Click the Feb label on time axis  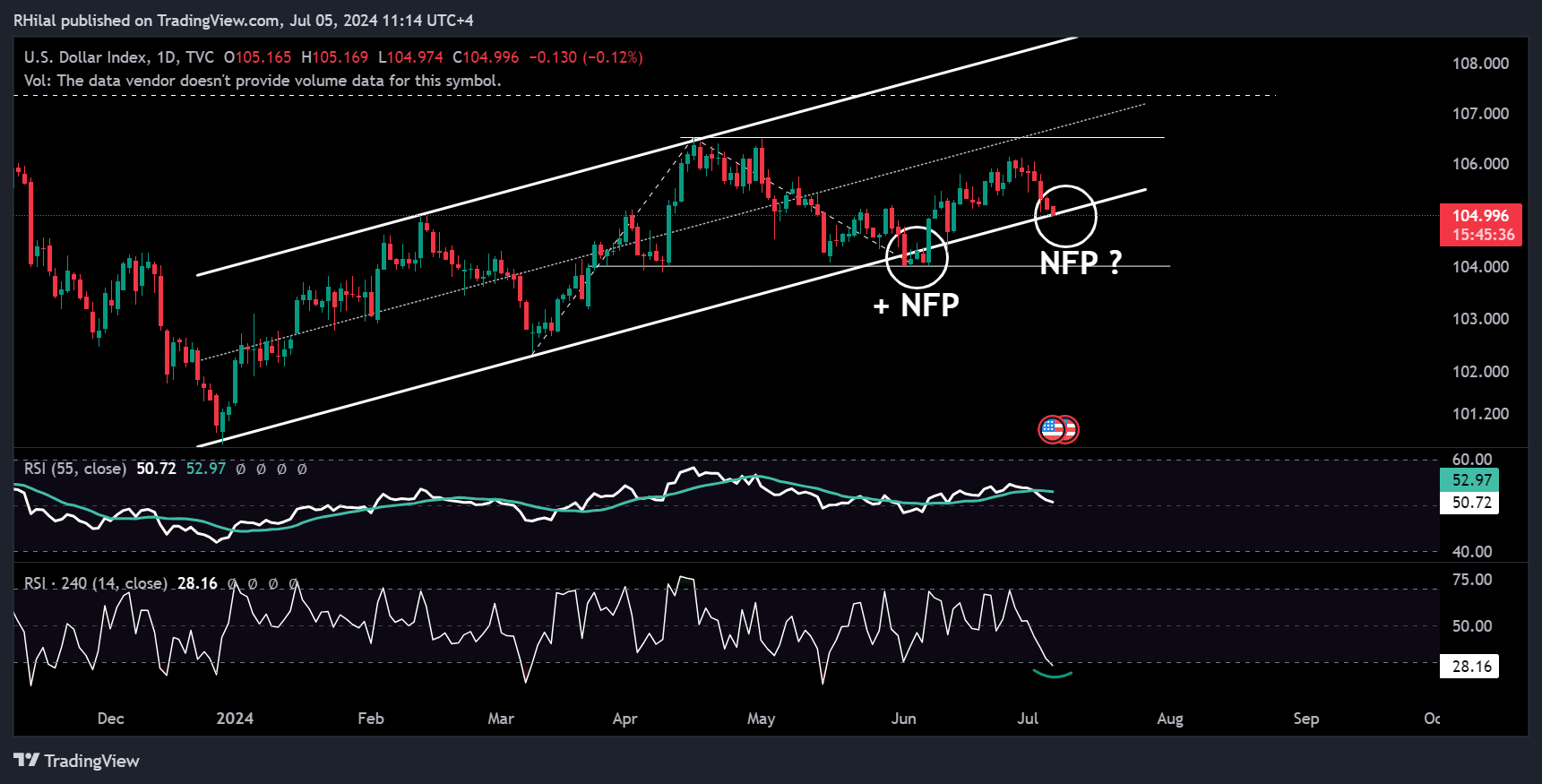[371, 719]
